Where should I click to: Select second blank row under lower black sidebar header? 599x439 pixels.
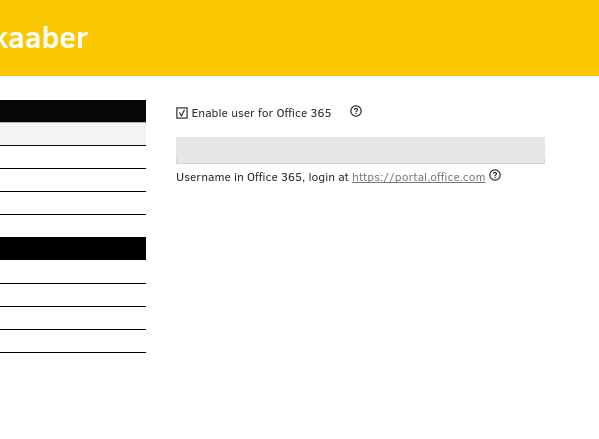tap(73, 295)
